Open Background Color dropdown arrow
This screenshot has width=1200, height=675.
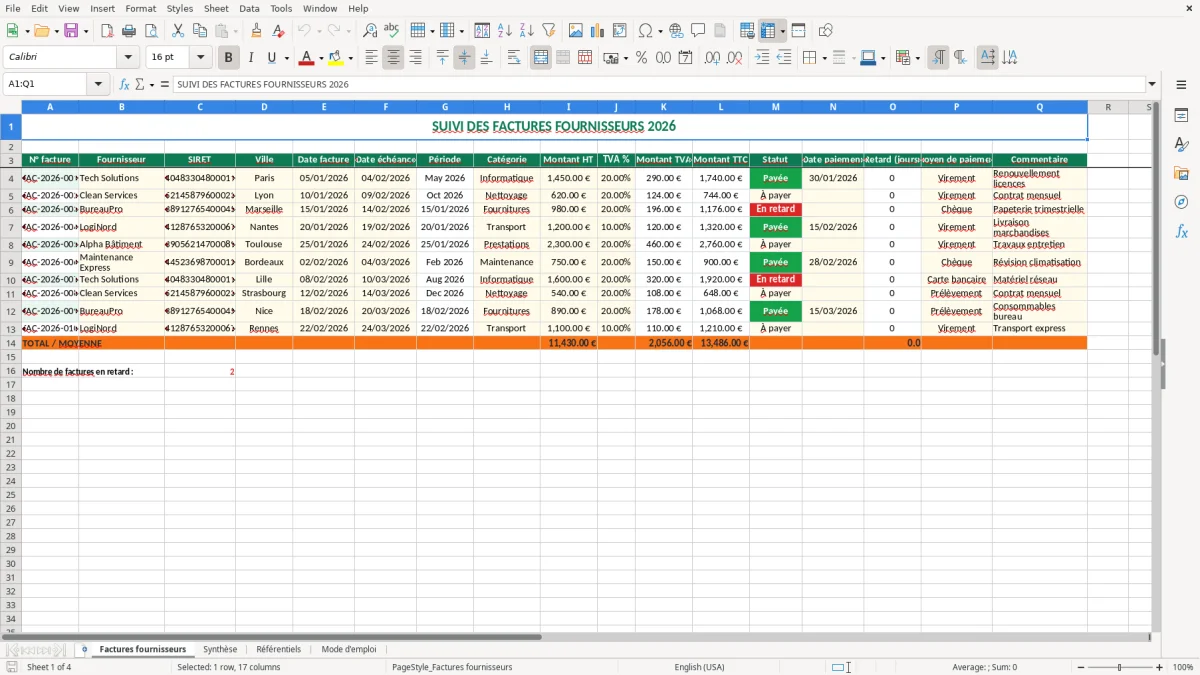coord(350,58)
